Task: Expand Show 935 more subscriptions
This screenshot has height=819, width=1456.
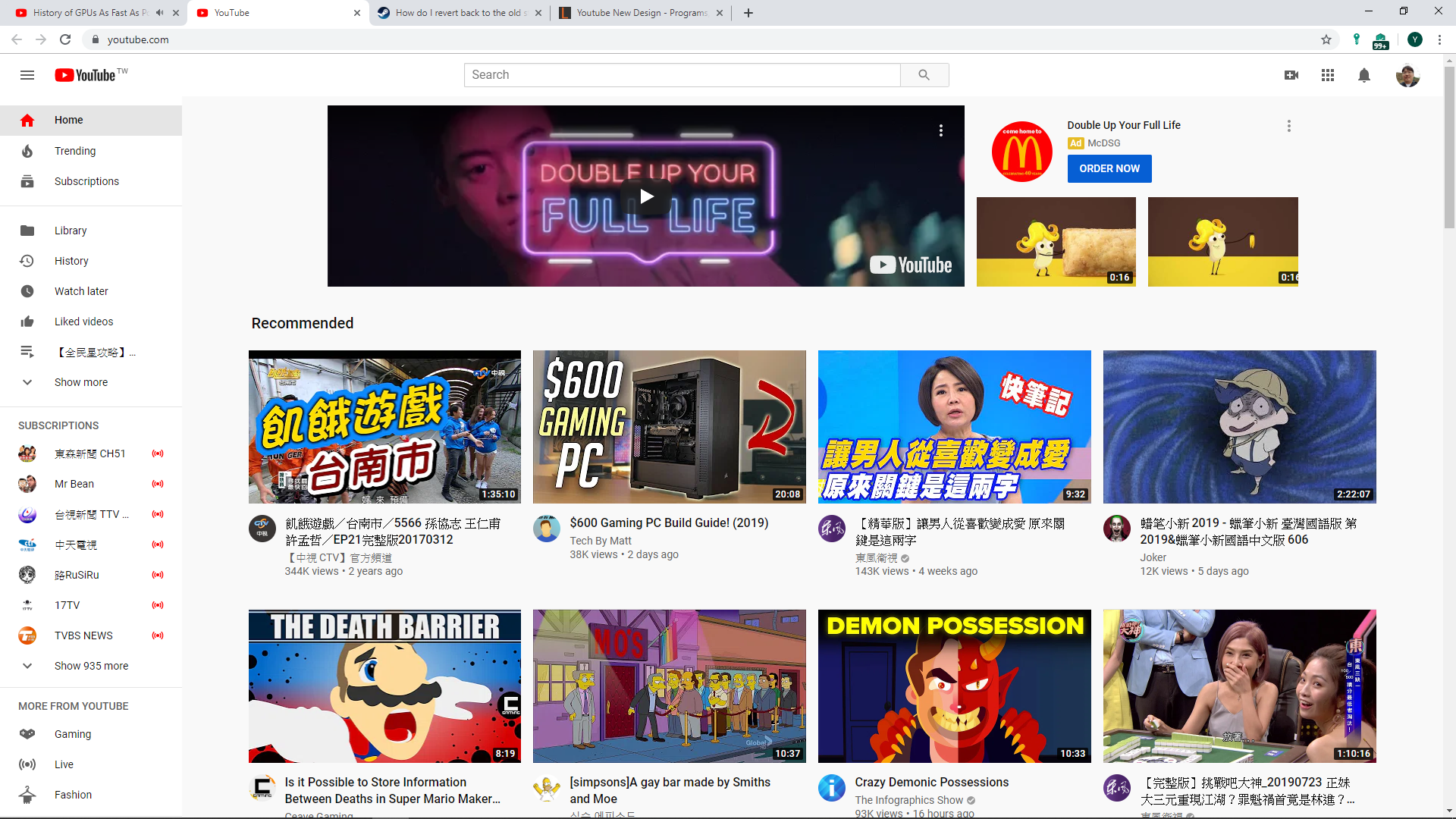Action: point(91,666)
